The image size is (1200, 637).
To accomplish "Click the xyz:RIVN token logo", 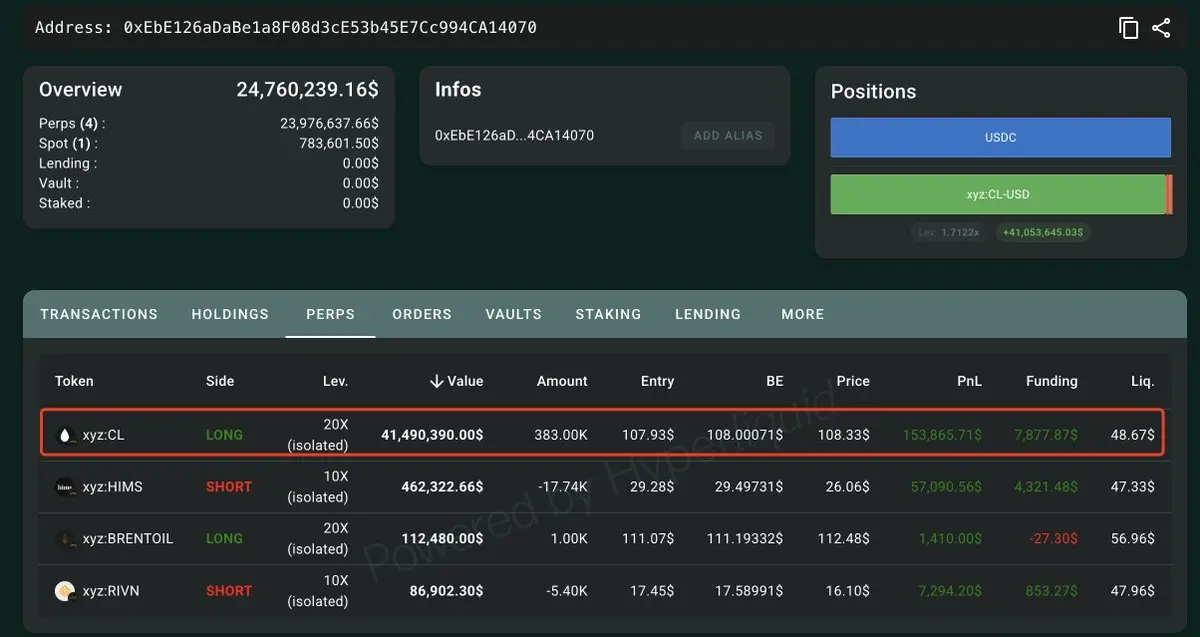I will [66, 591].
